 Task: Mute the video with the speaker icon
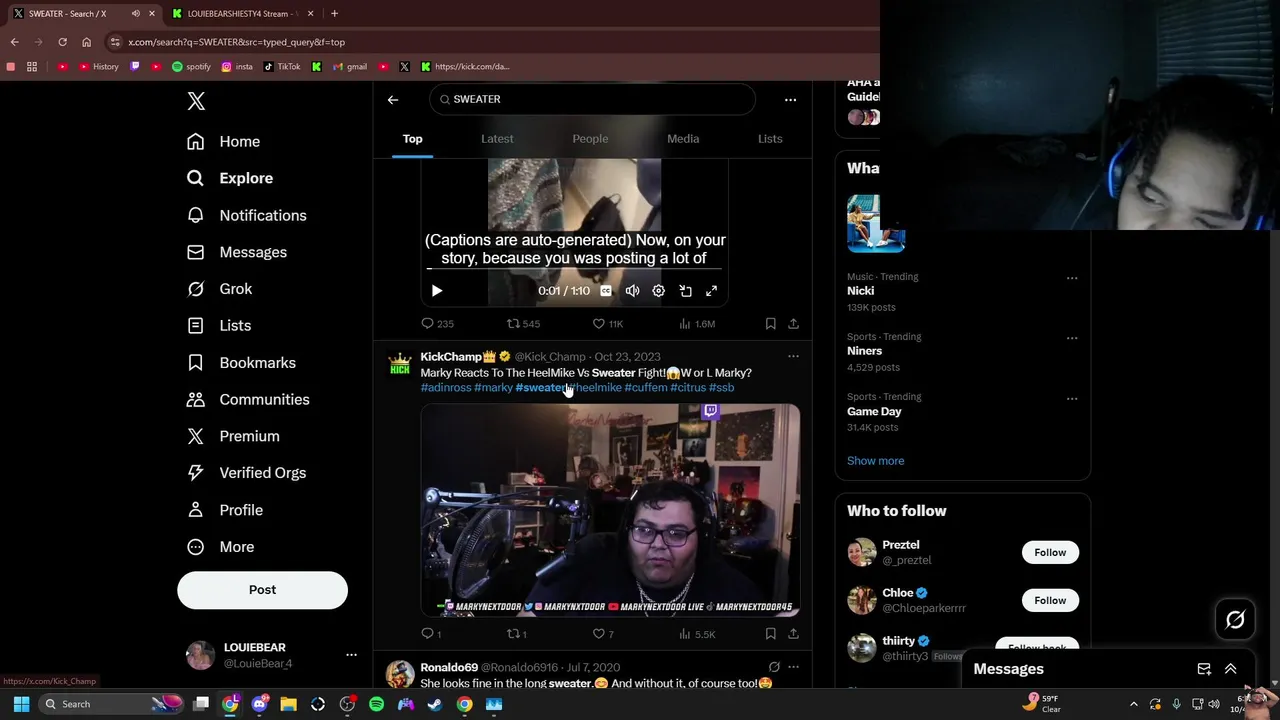point(632,291)
